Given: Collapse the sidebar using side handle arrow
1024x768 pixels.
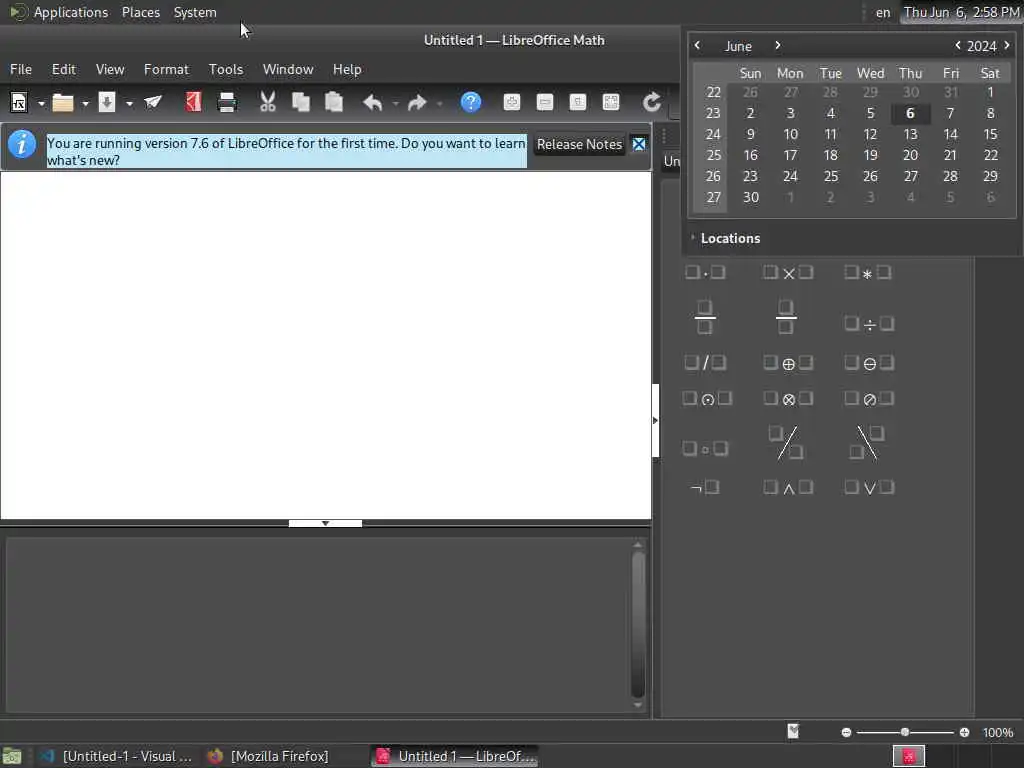Looking at the screenshot, I should (655, 421).
